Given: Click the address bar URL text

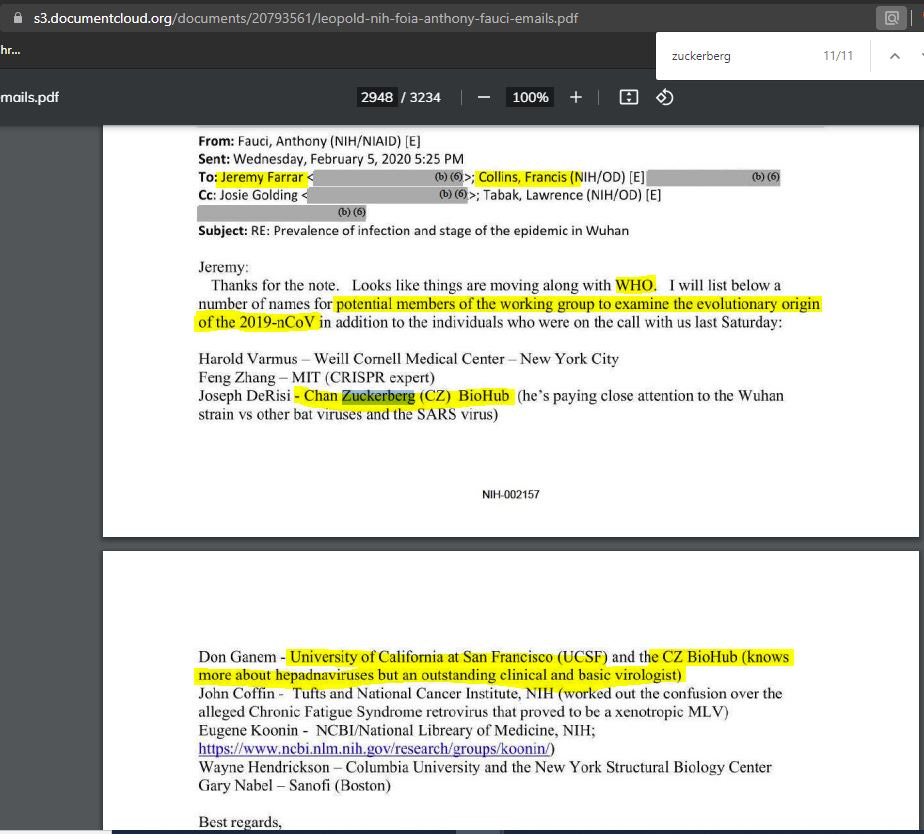Looking at the screenshot, I should (305, 18).
